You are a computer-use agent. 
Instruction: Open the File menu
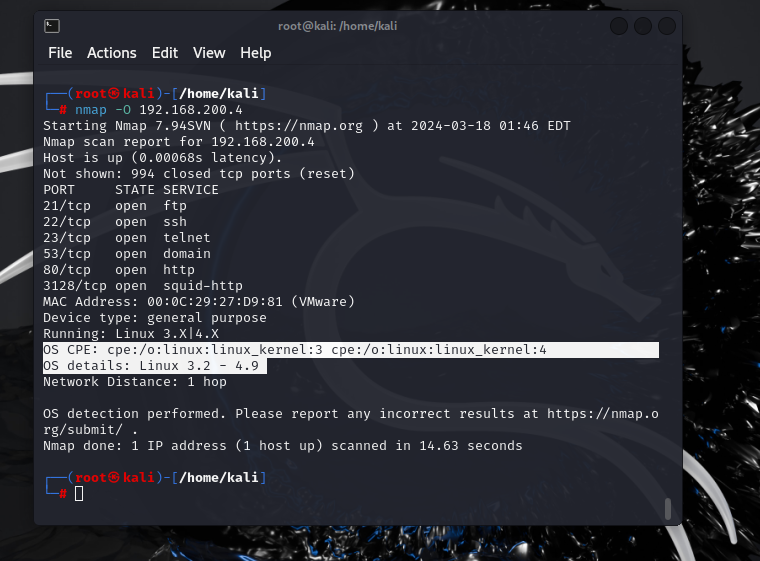pos(60,53)
